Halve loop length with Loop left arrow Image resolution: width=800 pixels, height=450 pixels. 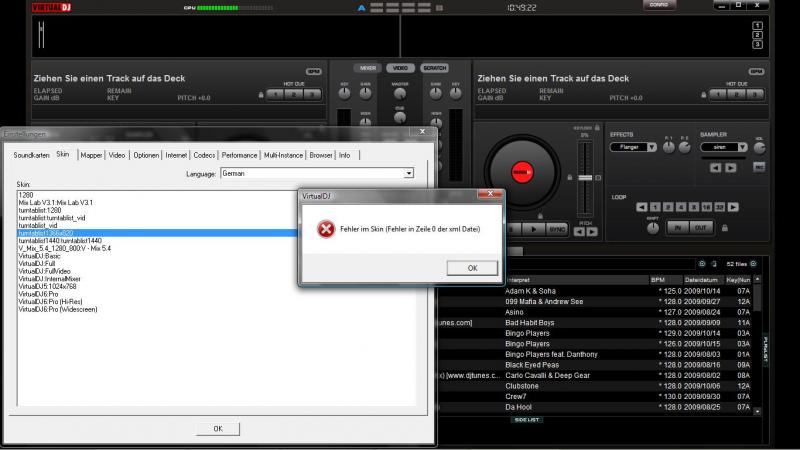pos(642,207)
